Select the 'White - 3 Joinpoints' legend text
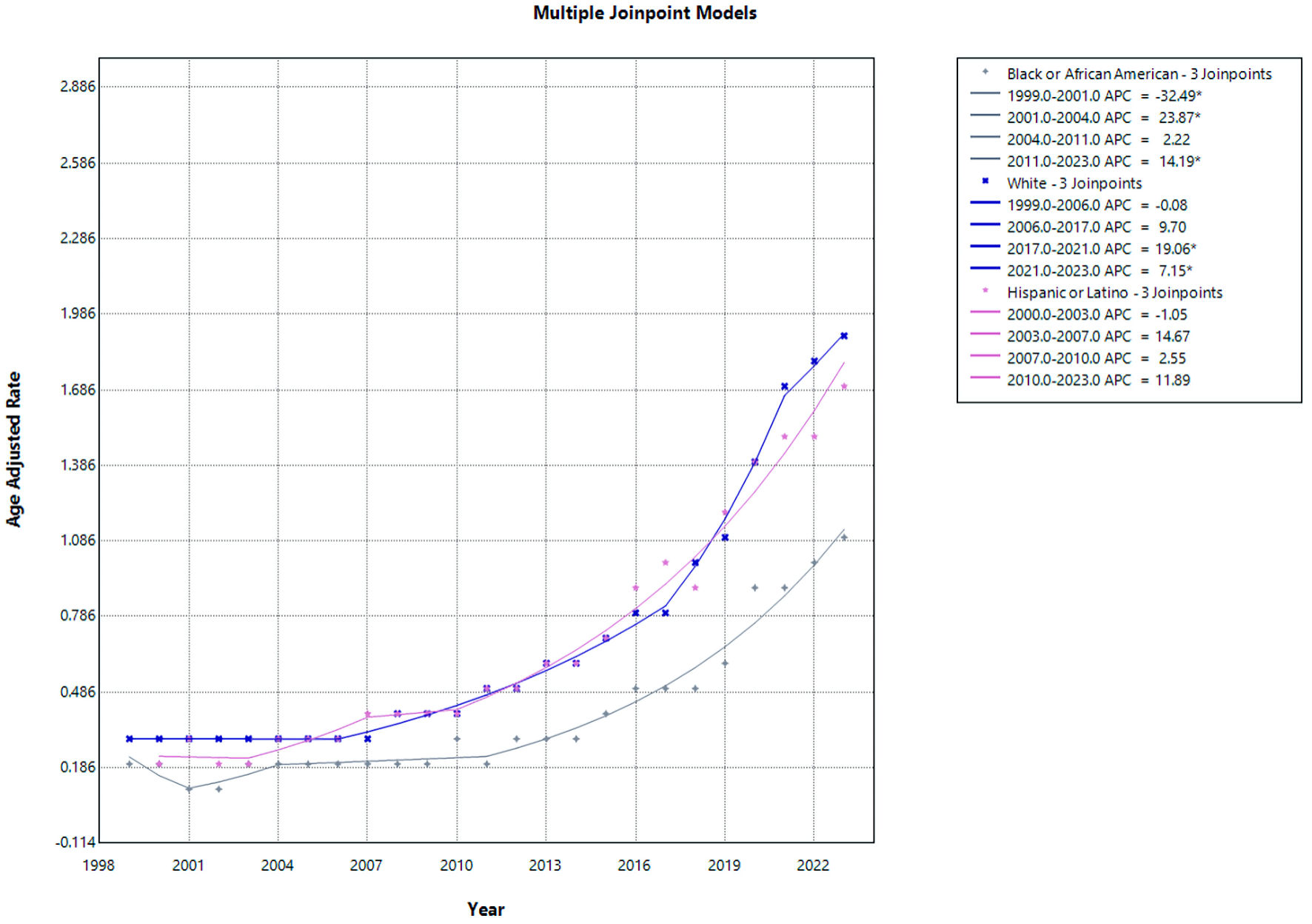The width and height of the screenshot is (1312, 924). [x=1074, y=183]
